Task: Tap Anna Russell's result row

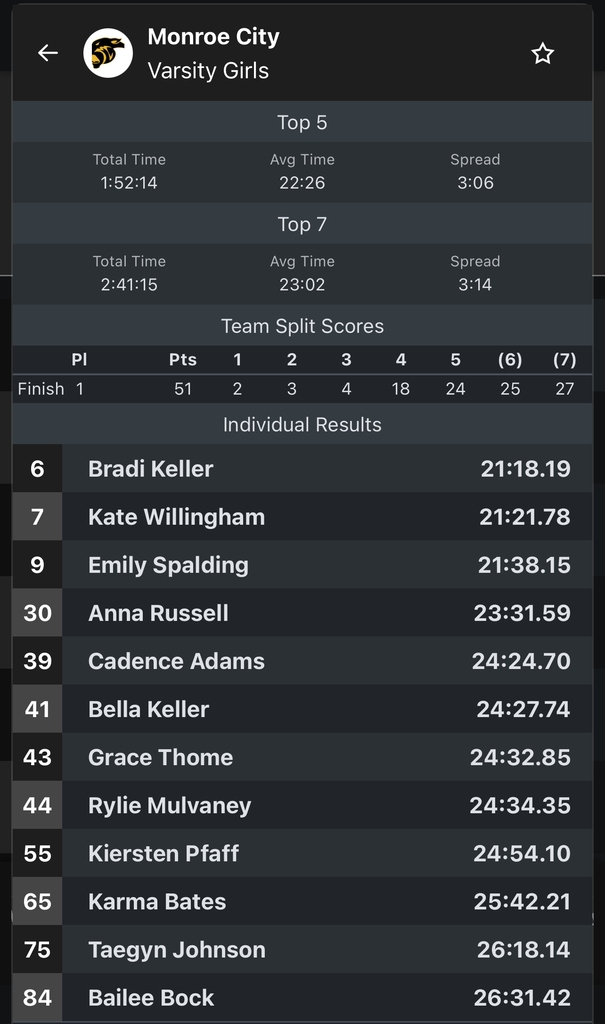Action: pyautogui.click(x=302, y=613)
